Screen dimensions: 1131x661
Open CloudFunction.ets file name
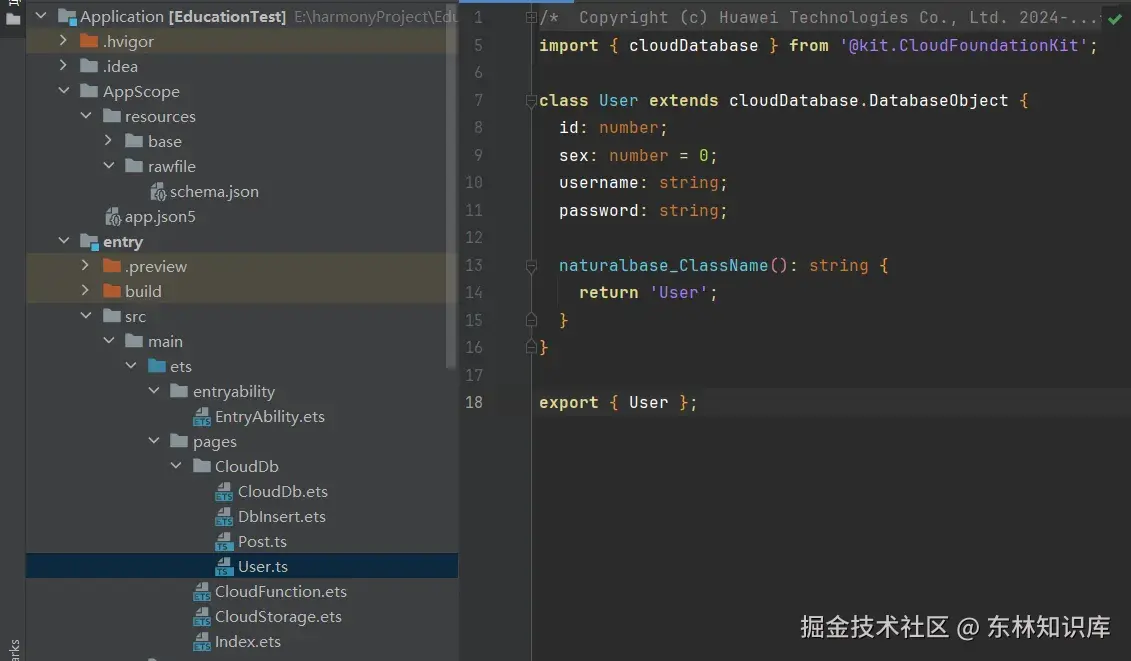pos(281,592)
